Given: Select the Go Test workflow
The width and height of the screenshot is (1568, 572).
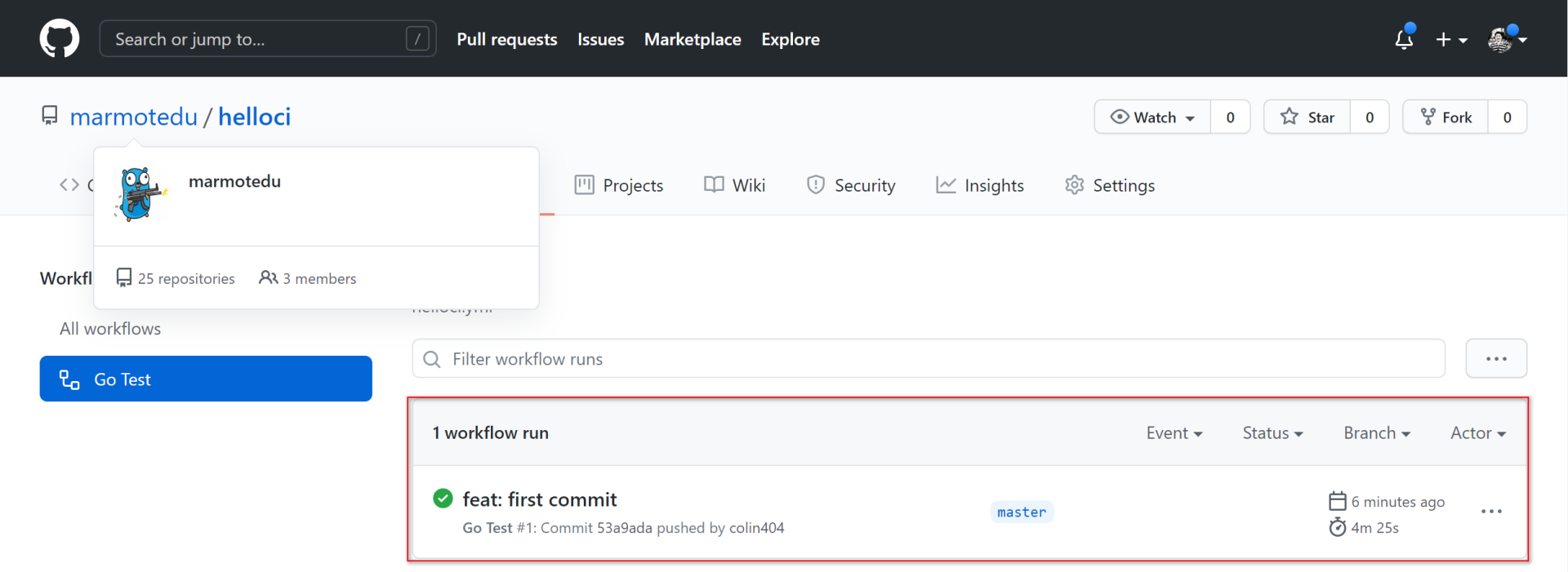Looking at the screenshot, I should [x=206, y=379].
